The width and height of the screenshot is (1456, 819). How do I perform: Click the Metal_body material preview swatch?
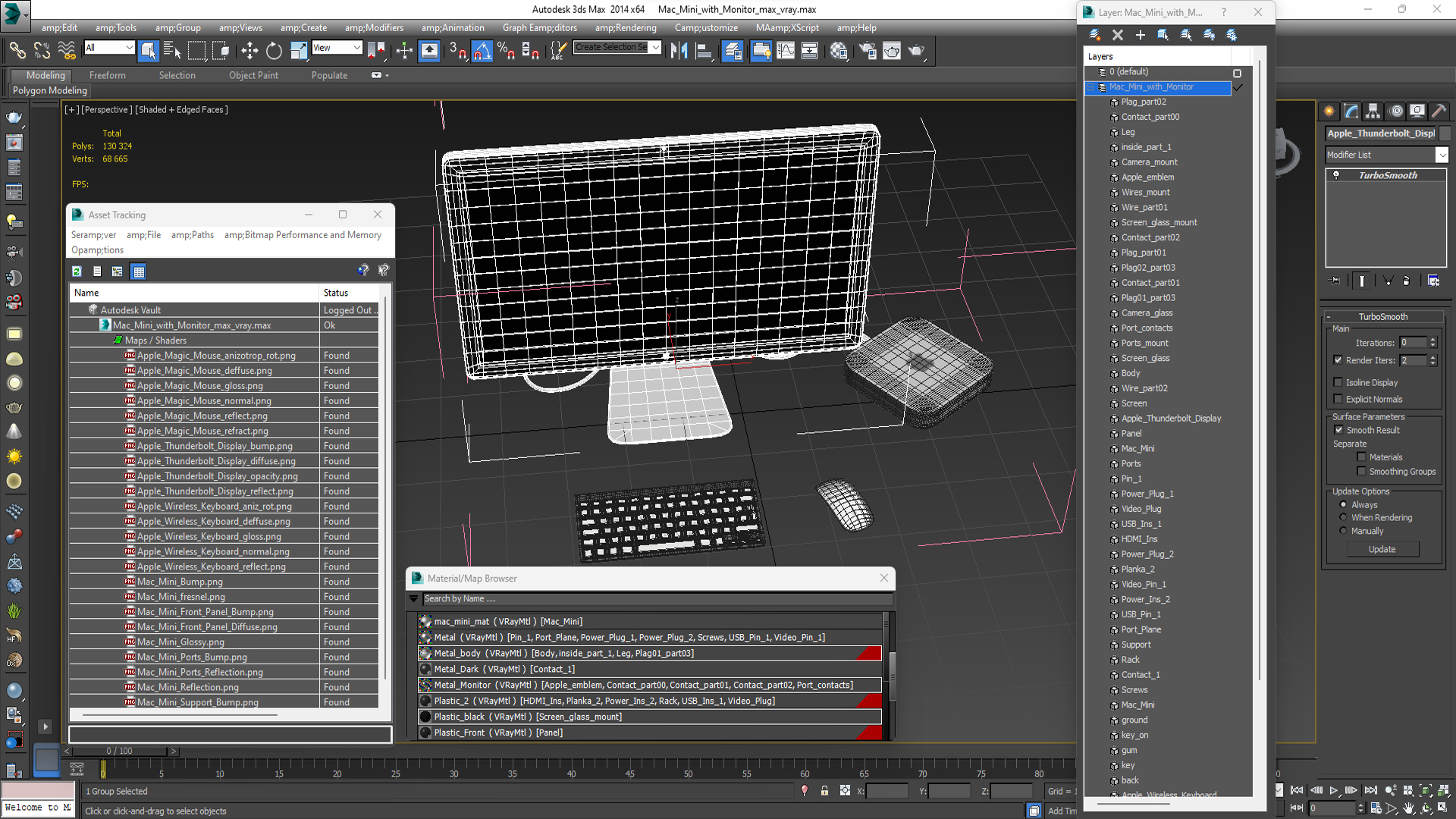click(425, 654)
